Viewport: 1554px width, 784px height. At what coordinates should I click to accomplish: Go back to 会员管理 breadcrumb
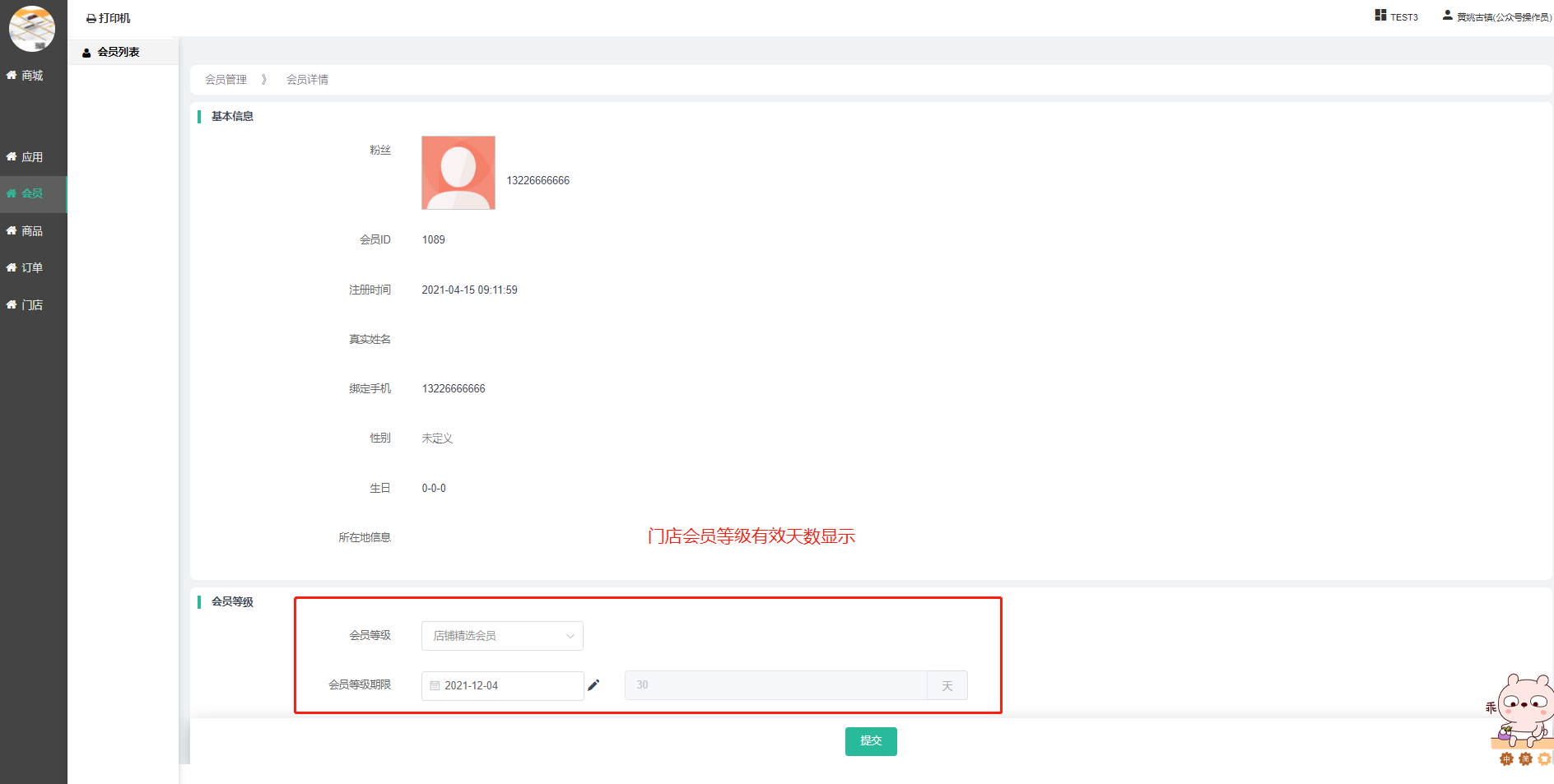(226, 80)
